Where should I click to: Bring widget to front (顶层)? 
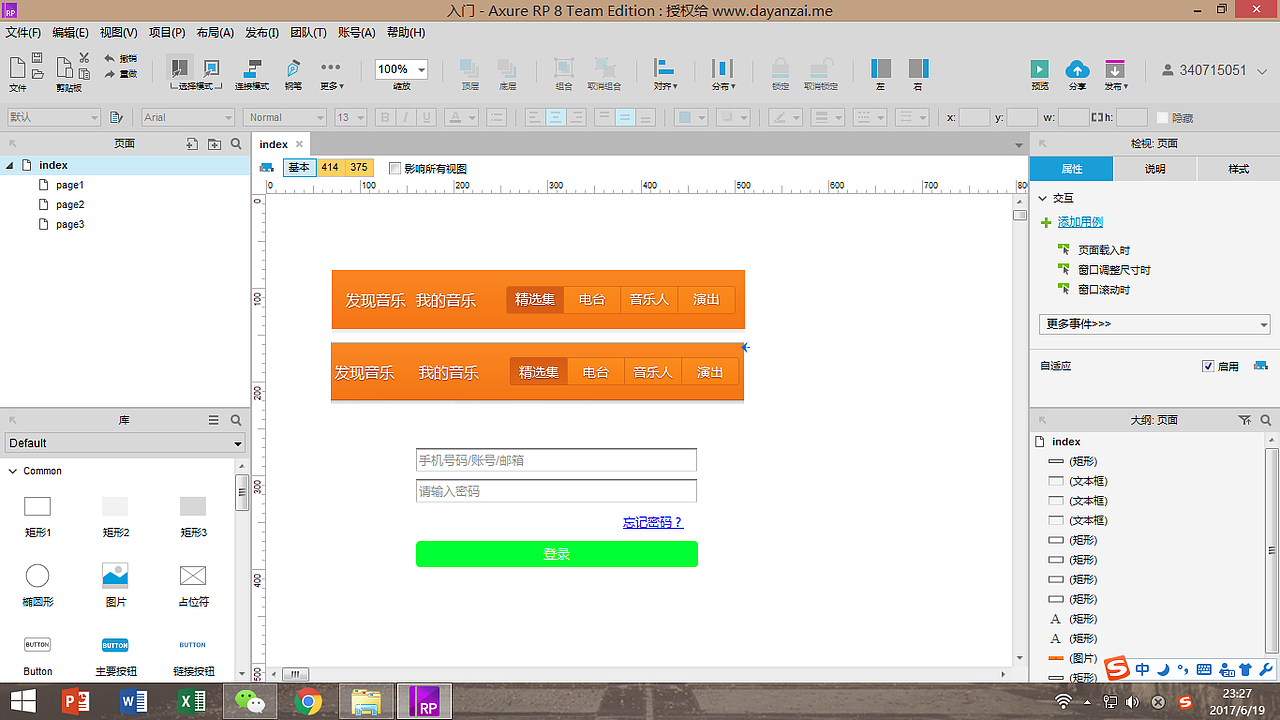(x=469, y=75)
